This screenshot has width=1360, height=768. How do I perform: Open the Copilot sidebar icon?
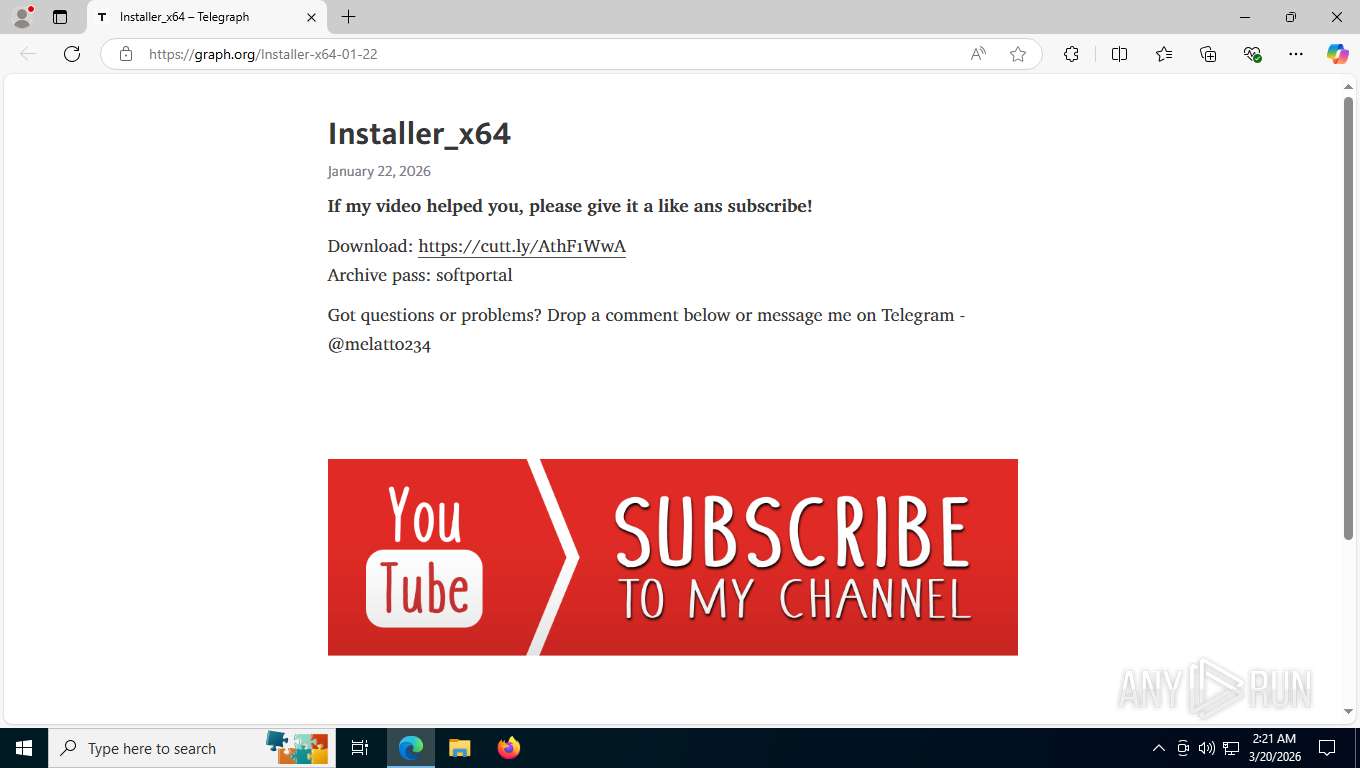[x=1337, y=54]
